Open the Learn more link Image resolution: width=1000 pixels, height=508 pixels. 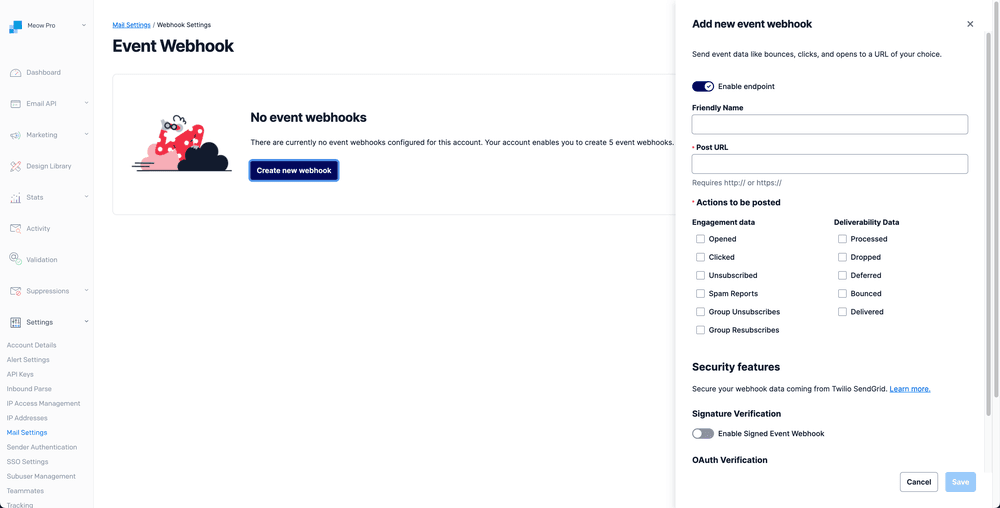(x=909, y=389)
